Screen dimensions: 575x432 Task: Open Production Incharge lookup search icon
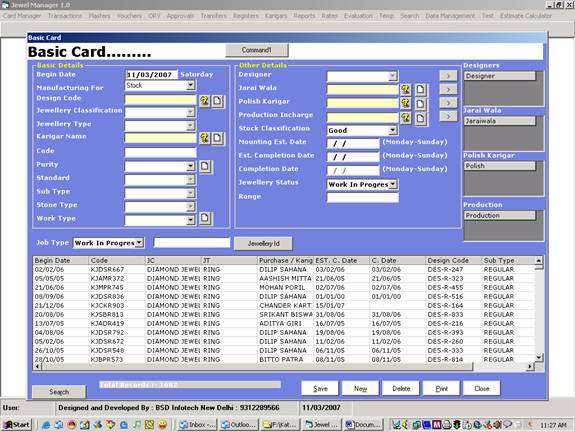tap(406, 118)
